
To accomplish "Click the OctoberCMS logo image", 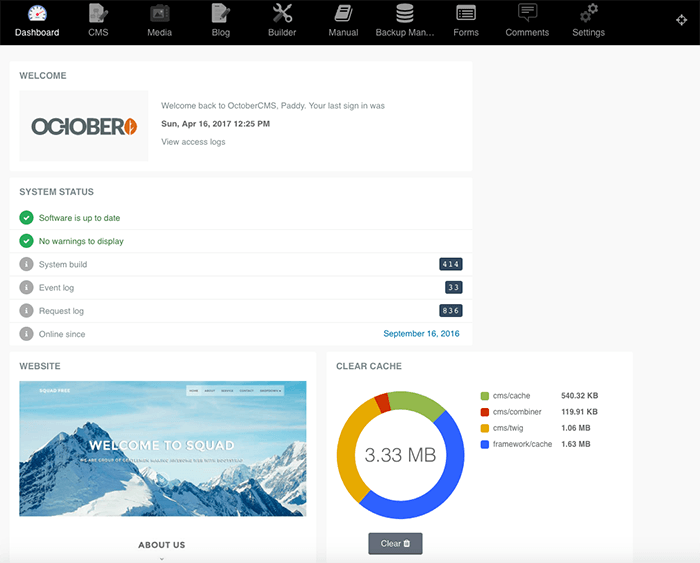I will pos(83,126).
